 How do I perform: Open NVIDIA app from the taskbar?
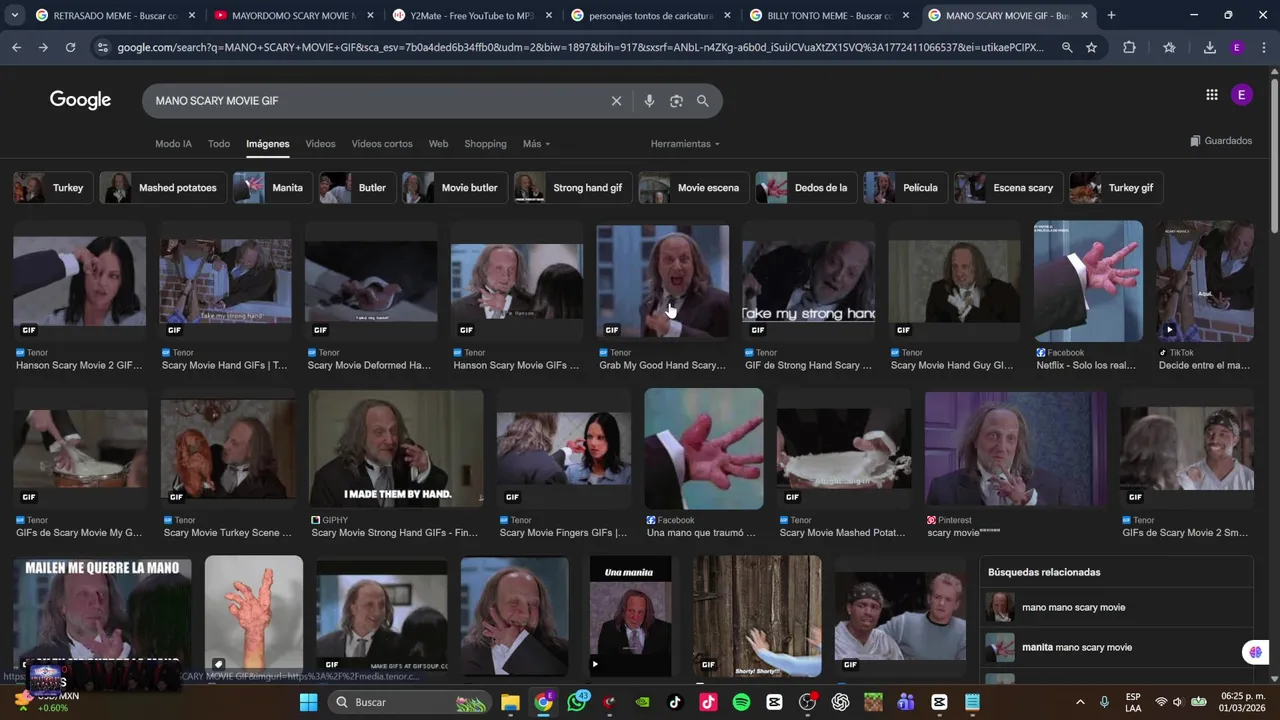point(642,702)
